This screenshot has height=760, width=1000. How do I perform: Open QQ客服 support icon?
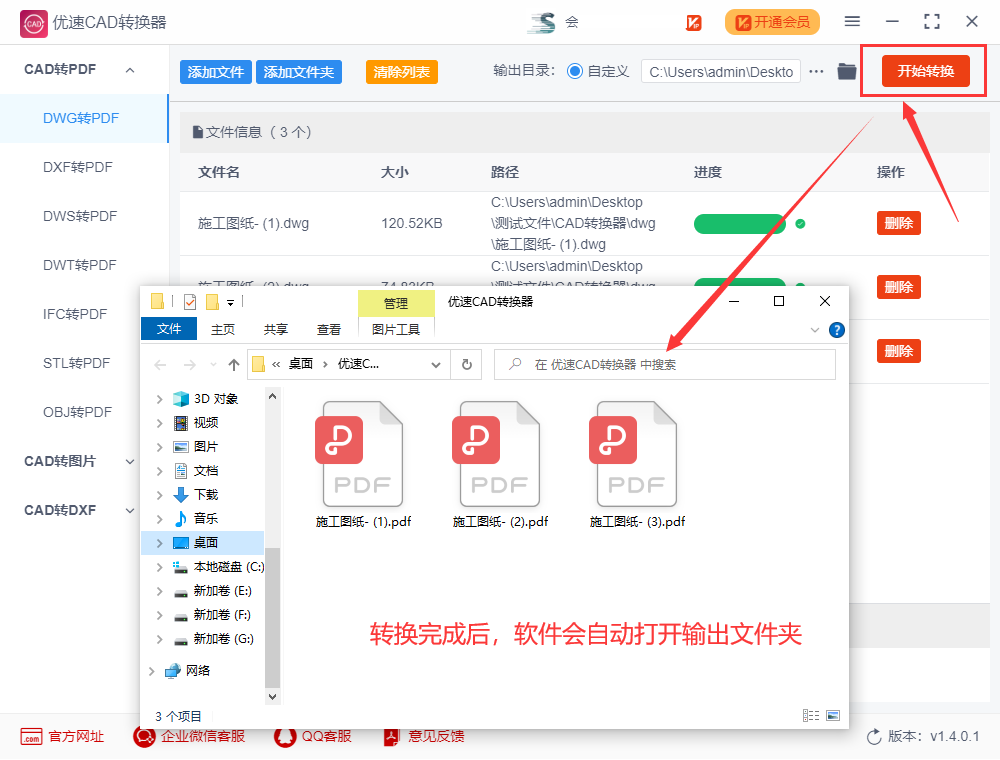tap(284, 736)
